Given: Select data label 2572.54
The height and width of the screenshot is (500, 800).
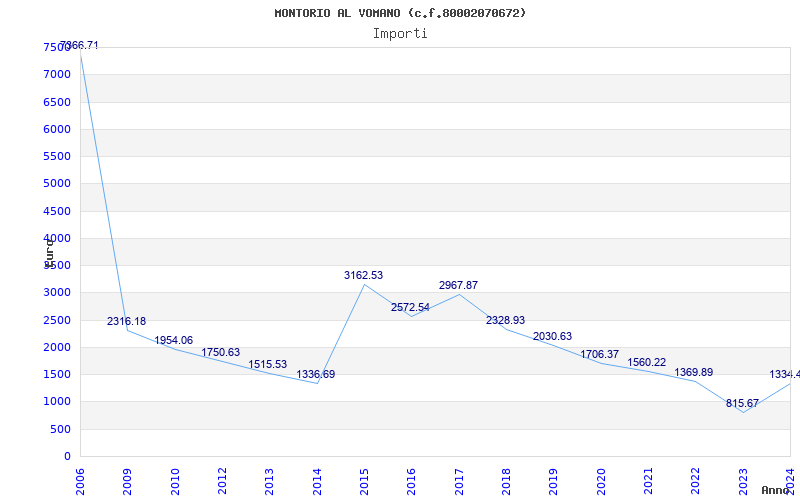Looking at the screenshot, I should coord(410,308).
